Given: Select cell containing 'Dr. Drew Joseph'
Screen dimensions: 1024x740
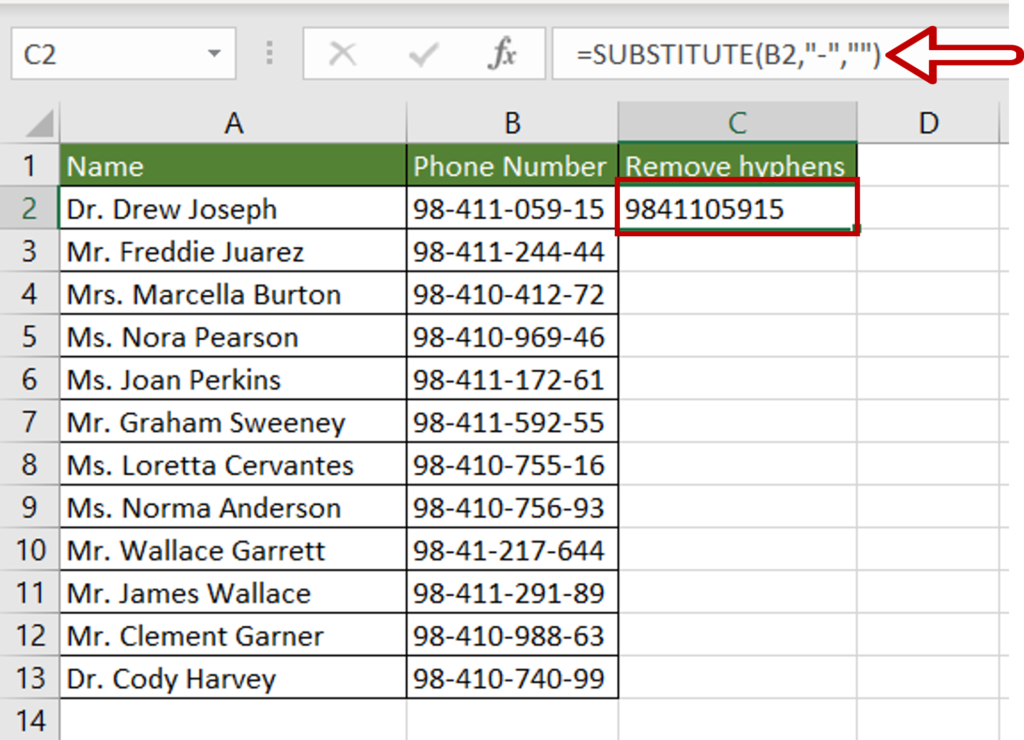Looking at the screenshot, I should 233,208.
